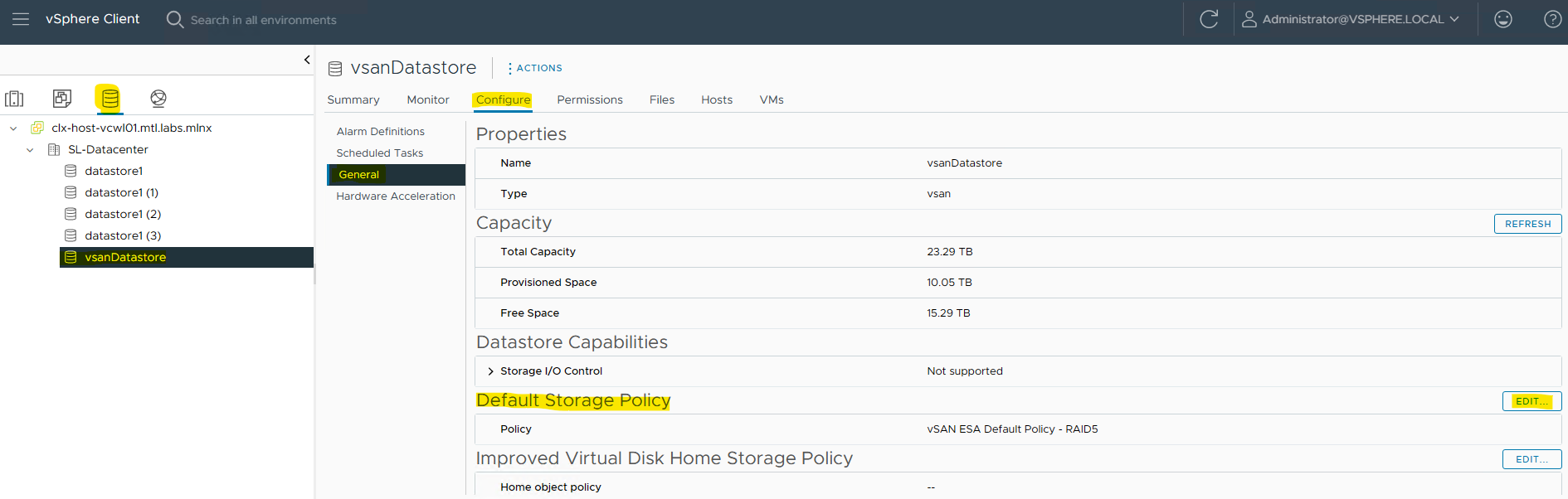
Task: Open the Hosts tab
Action: [717, 99]
